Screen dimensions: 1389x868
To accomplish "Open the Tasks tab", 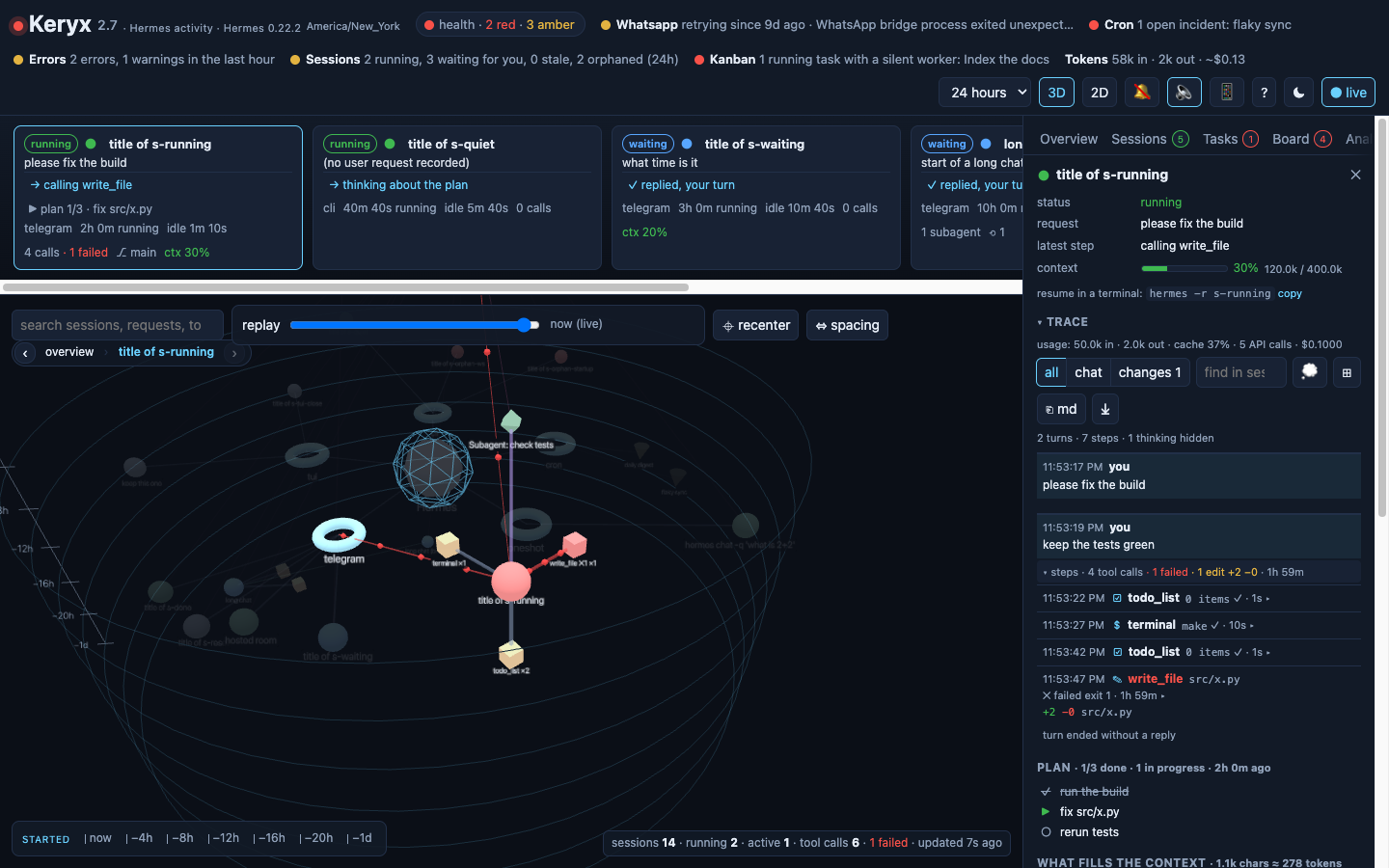I will 1230,139.
